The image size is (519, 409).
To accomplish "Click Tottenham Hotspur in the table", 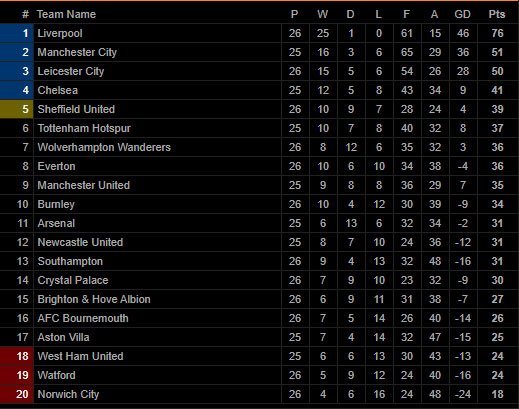I will 84,128.
